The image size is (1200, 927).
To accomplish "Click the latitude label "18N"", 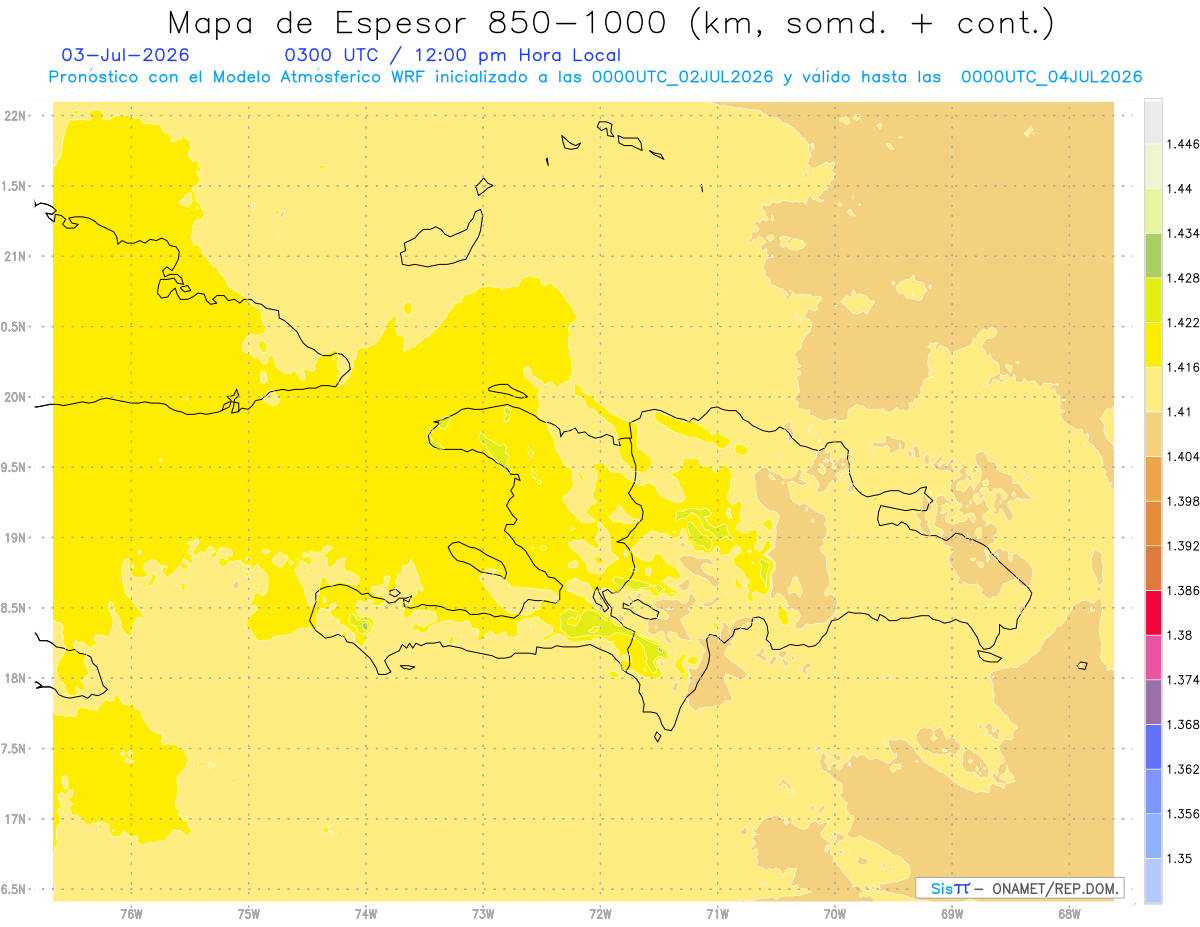I will point(14,678).
